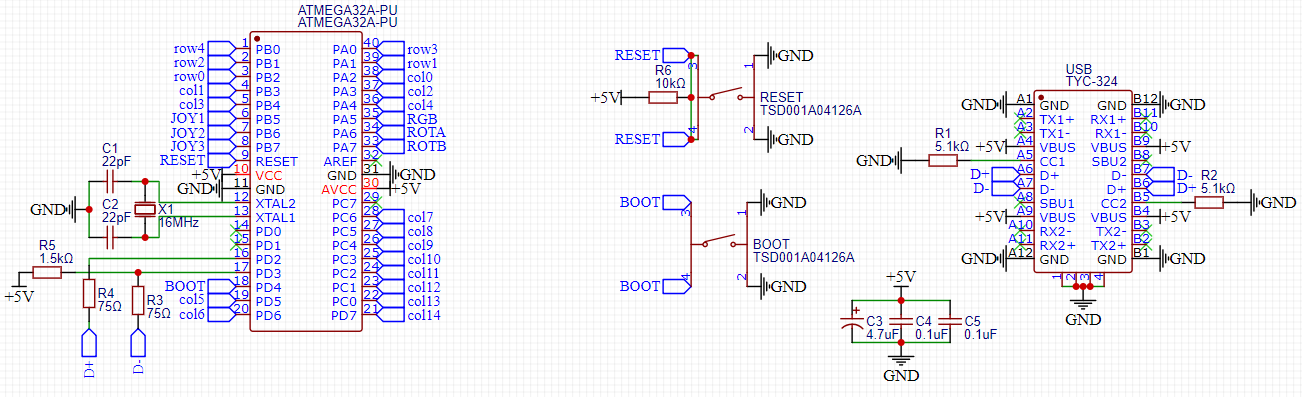The width and height of the screenshot is (1302, 397).
Task: Click the row2 net label
Action: (x=189, y=62)
